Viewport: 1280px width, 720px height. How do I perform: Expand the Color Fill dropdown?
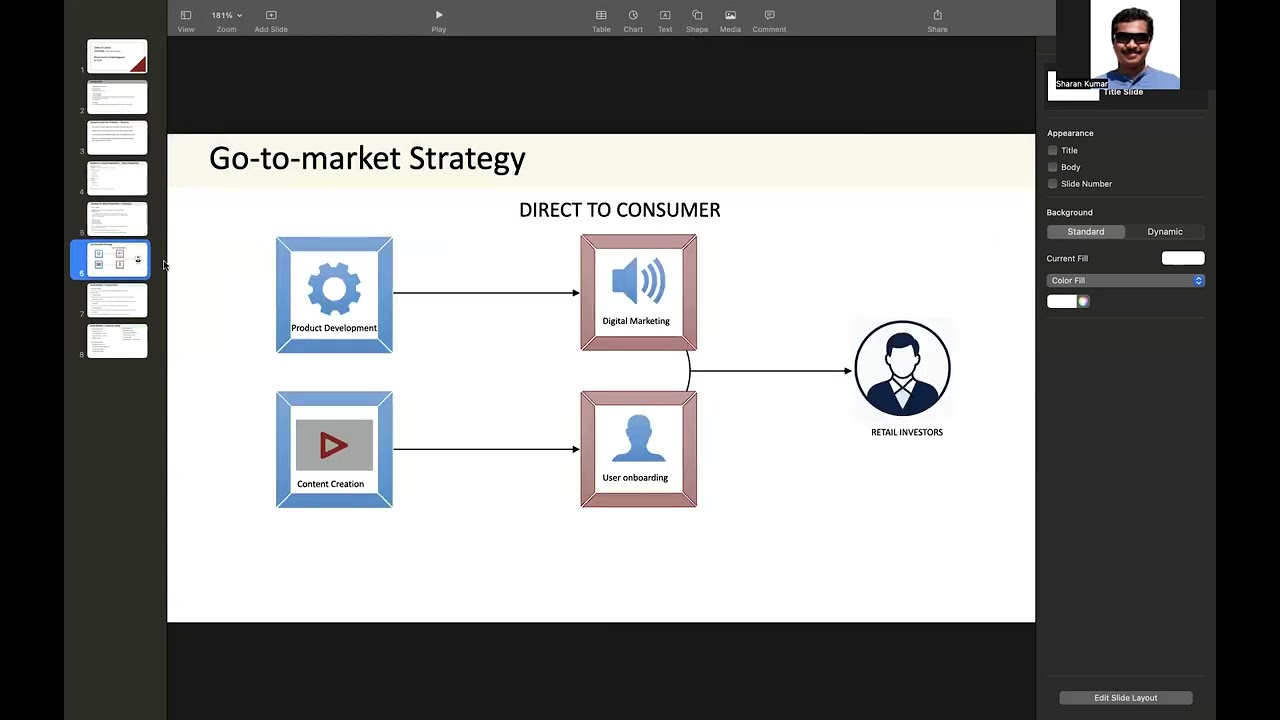1126,281
